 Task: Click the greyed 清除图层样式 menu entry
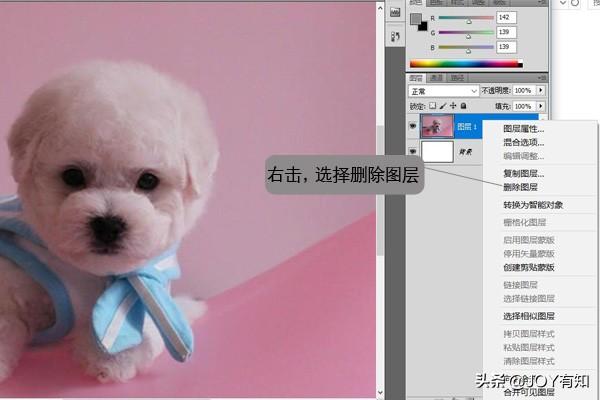tap(529, 361)
